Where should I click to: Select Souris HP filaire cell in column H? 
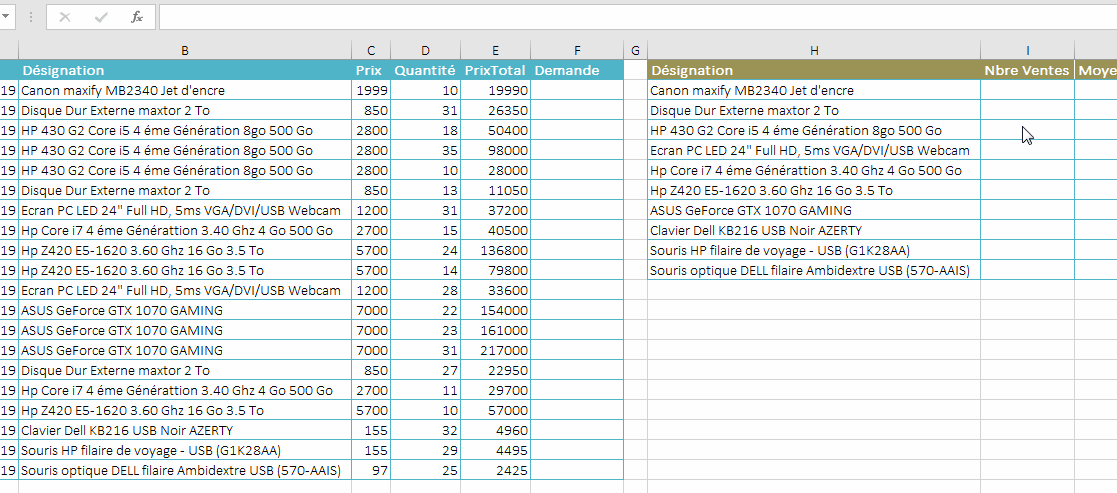point(814,250)
